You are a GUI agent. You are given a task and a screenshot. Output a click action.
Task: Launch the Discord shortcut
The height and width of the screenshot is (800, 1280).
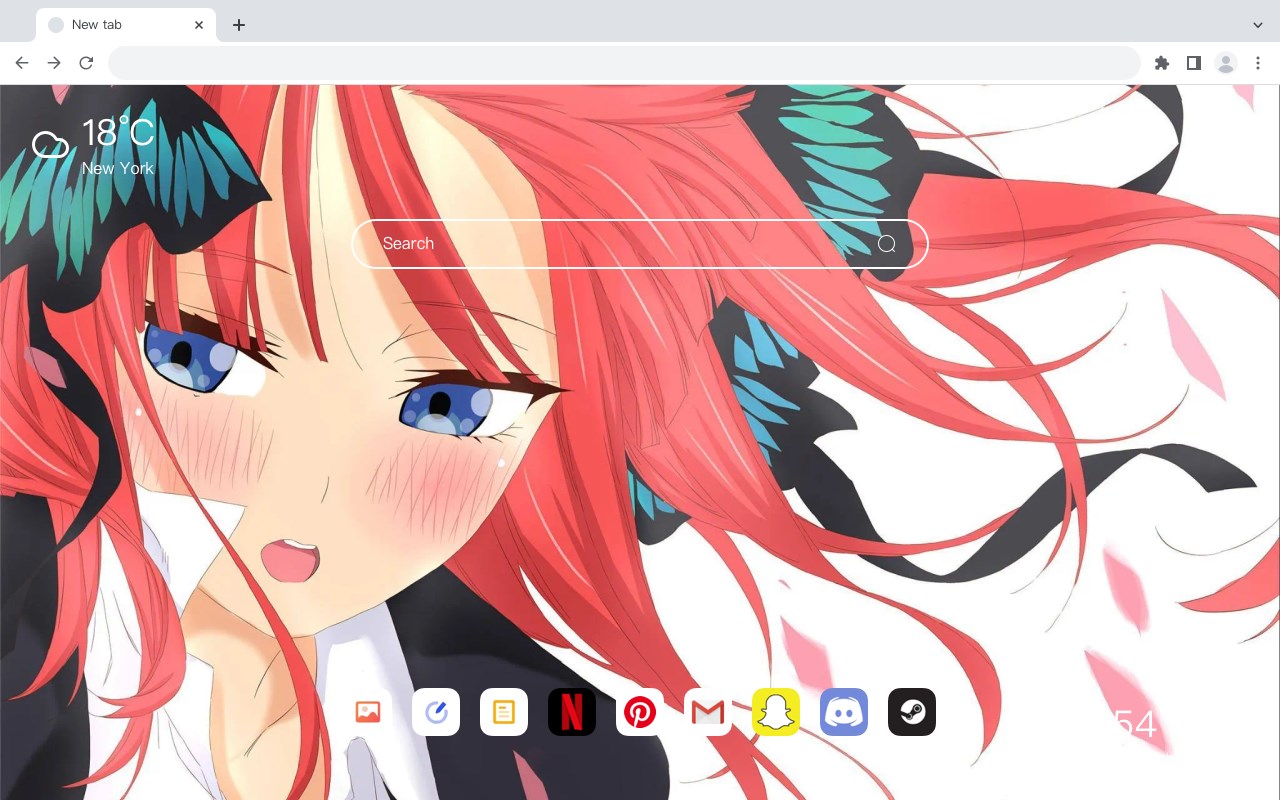(x=844, y=712)
